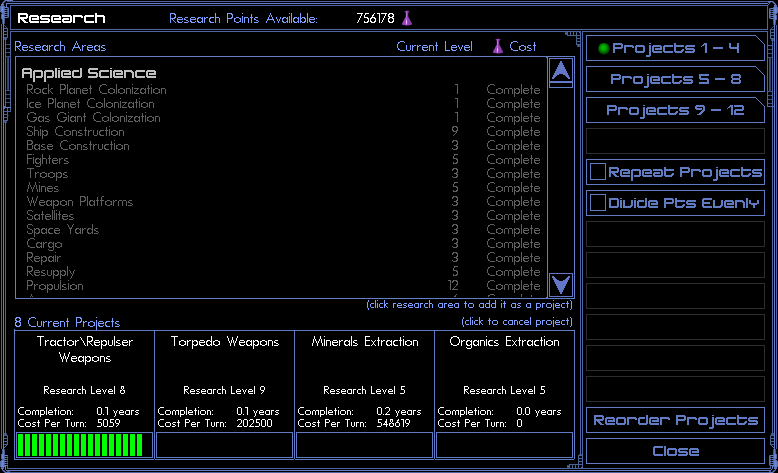This screenshot has height=473, width=778.
Task: Click the Reorder Projects button
Action: pyautogui.click(x=675, y=420)
